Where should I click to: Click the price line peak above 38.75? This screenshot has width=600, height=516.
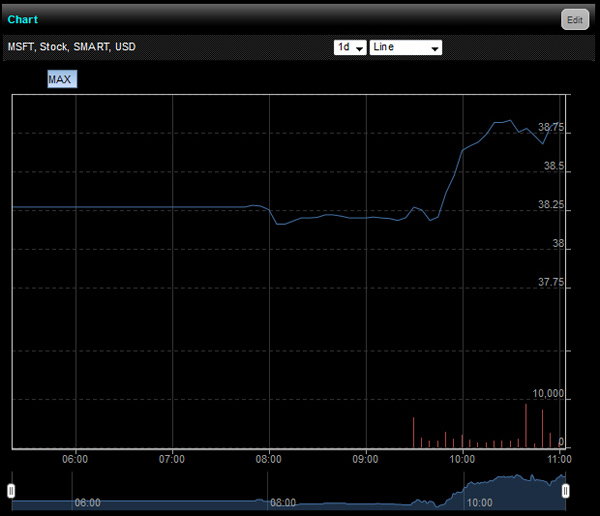click(511, 121)
